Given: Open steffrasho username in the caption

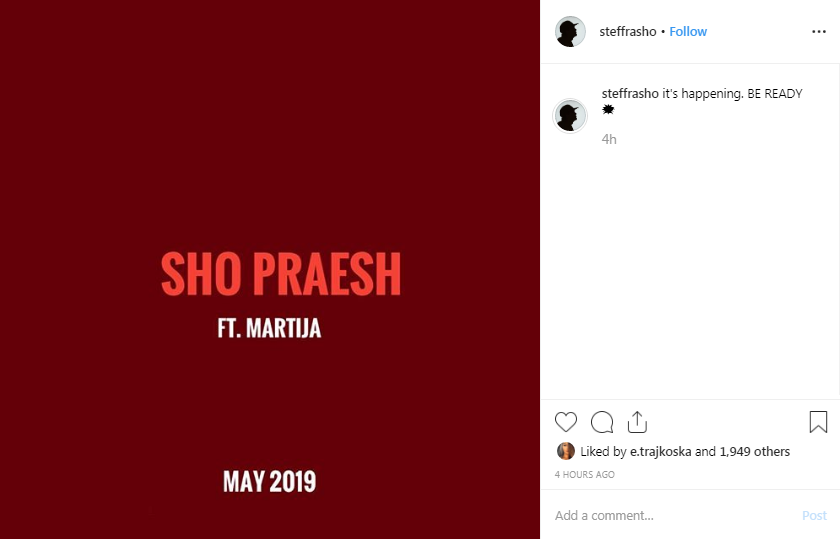Looking at the screenshot, I should pyautogui.click(x=630, y=94).
